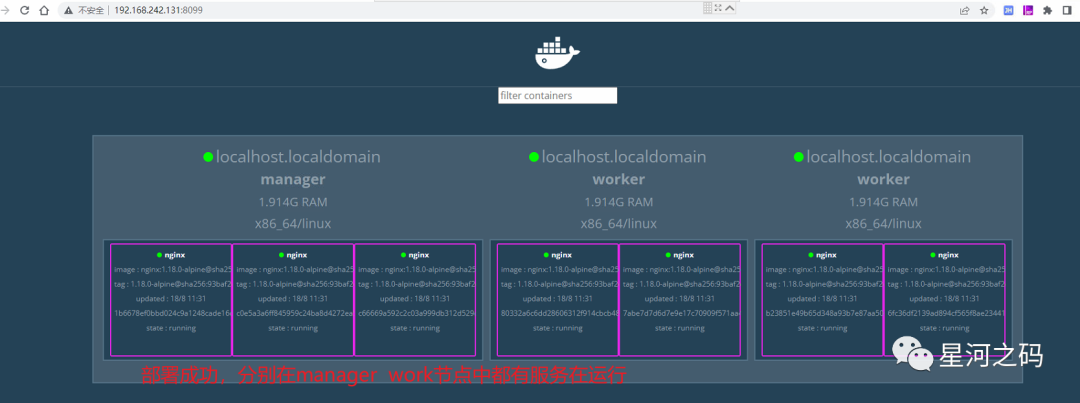Click green dot of nginx container 6fc36df2

click(x=933, y=255)
